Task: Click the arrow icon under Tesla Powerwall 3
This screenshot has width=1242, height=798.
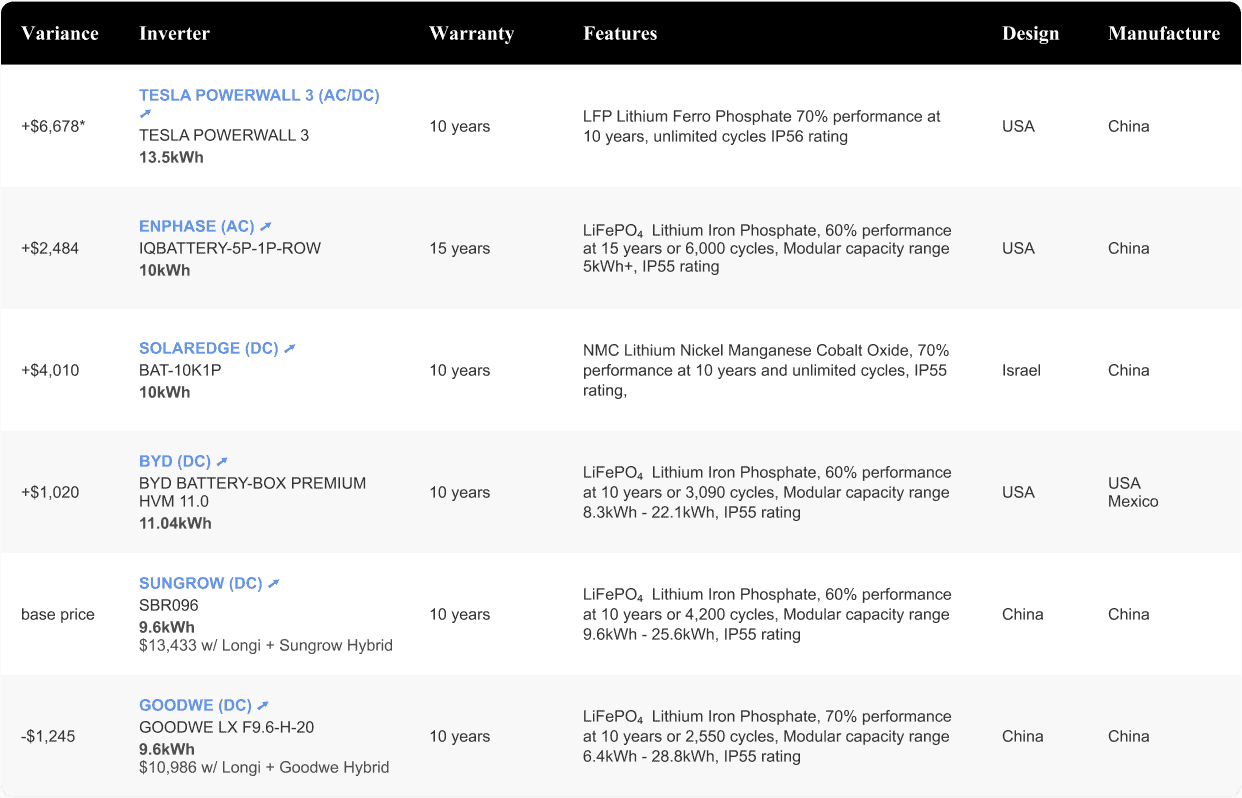Action: pos(145,115)
